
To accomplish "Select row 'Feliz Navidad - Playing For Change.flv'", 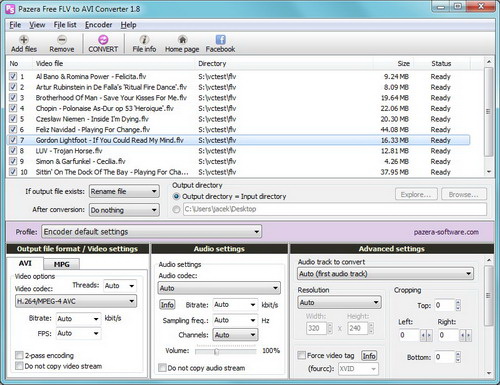I will (239, 129).
